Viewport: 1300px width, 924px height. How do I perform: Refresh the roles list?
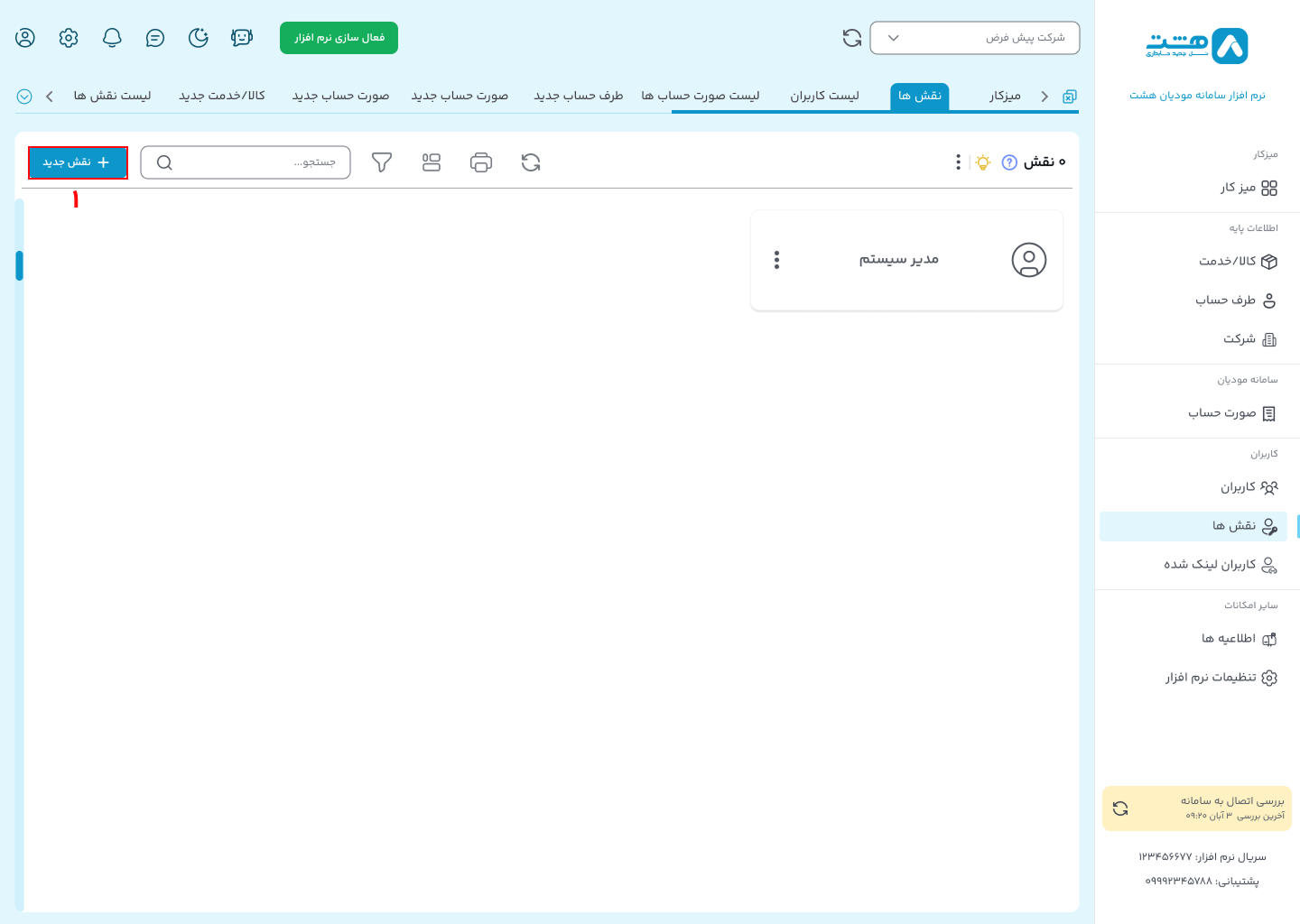tap(531, 162)
